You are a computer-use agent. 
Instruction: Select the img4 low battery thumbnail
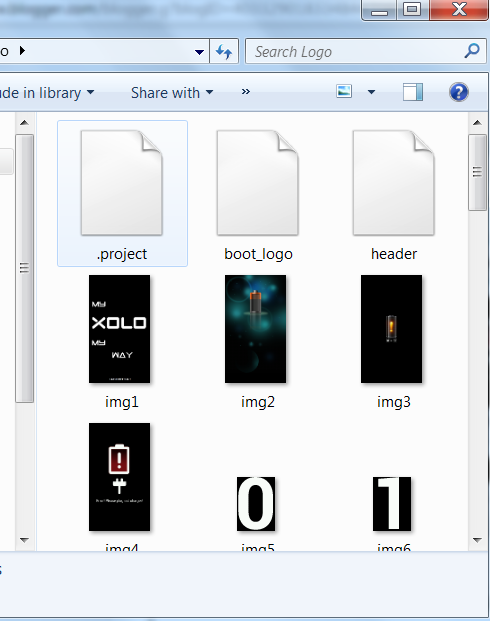(120, 477)
